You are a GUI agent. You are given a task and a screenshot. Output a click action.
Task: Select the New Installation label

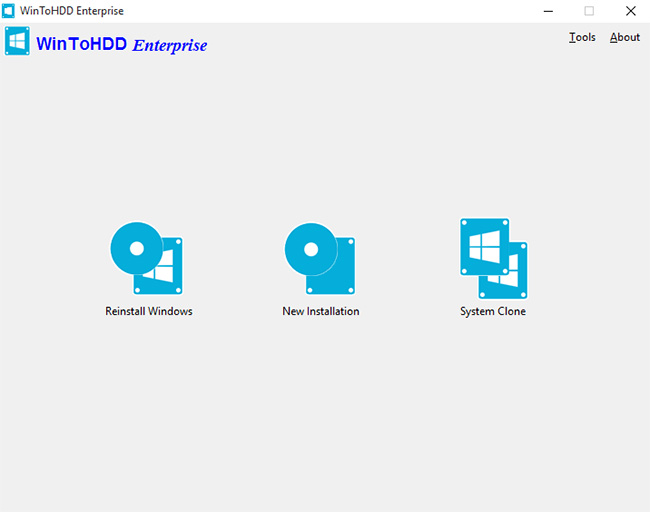(x=321, y=311)
